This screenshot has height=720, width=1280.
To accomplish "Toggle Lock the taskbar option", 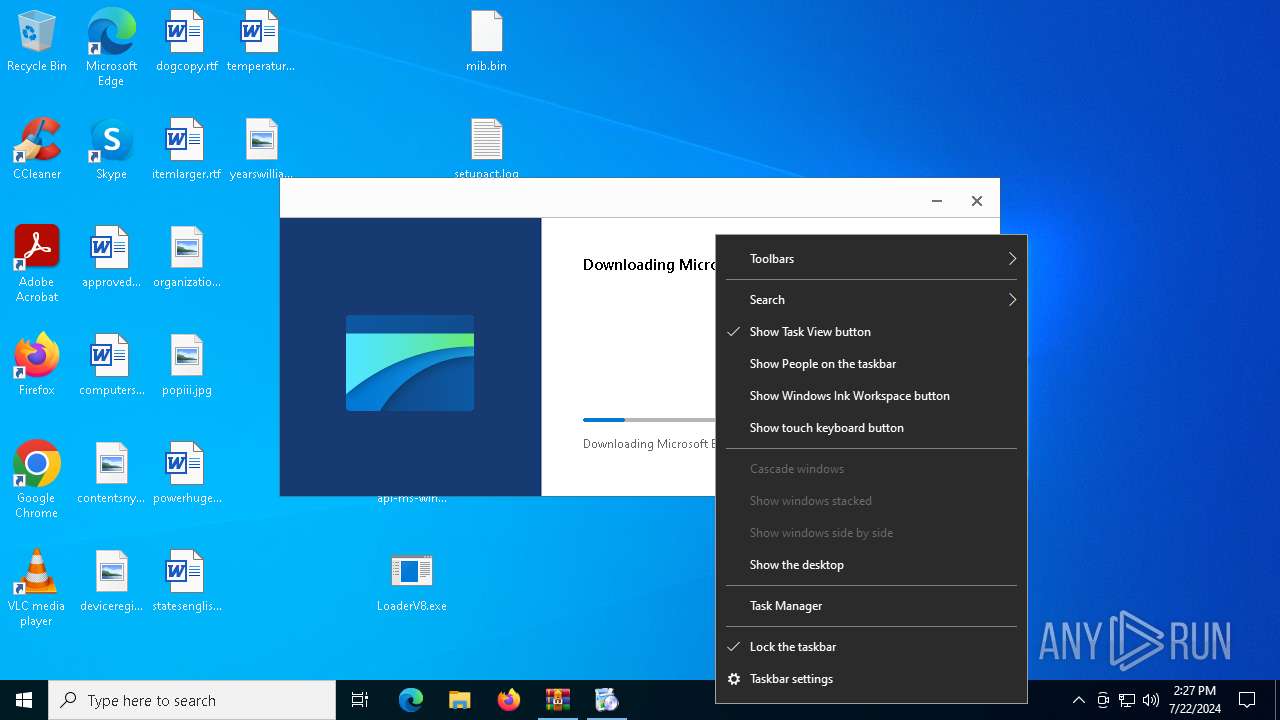I will (871, 647).
